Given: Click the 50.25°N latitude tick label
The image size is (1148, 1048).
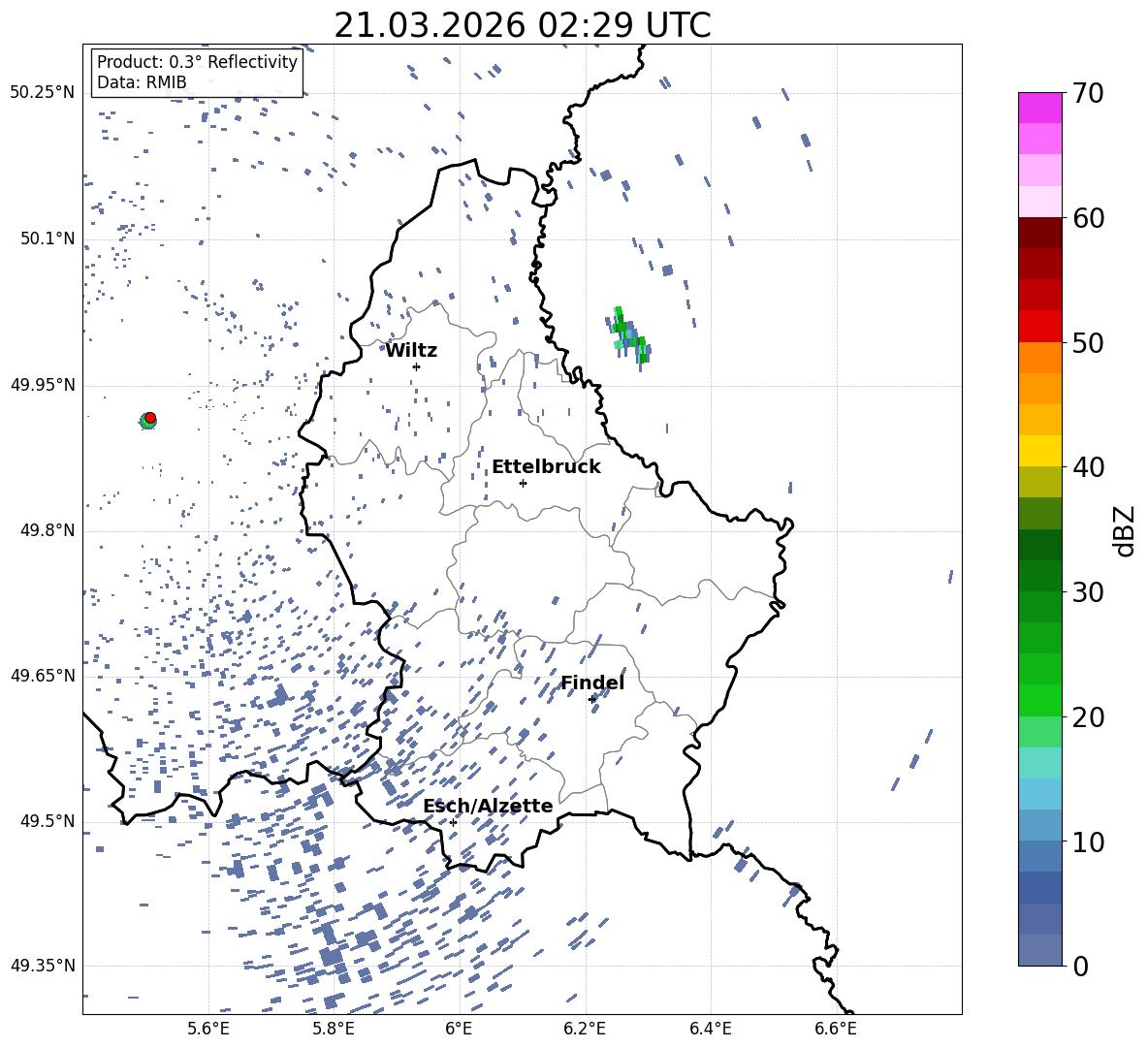Looking at the screenshot, I should click(42, 93).
